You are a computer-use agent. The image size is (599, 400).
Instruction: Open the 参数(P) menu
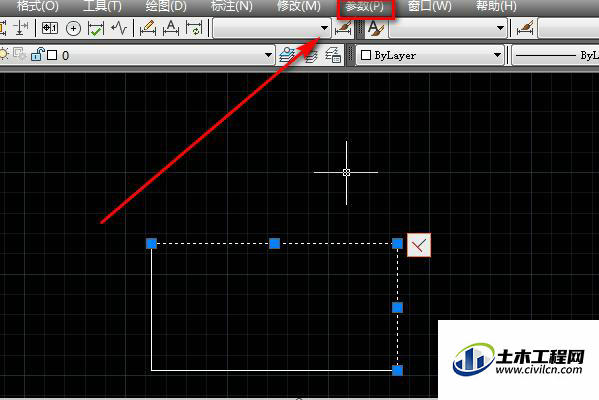(364, 7)
